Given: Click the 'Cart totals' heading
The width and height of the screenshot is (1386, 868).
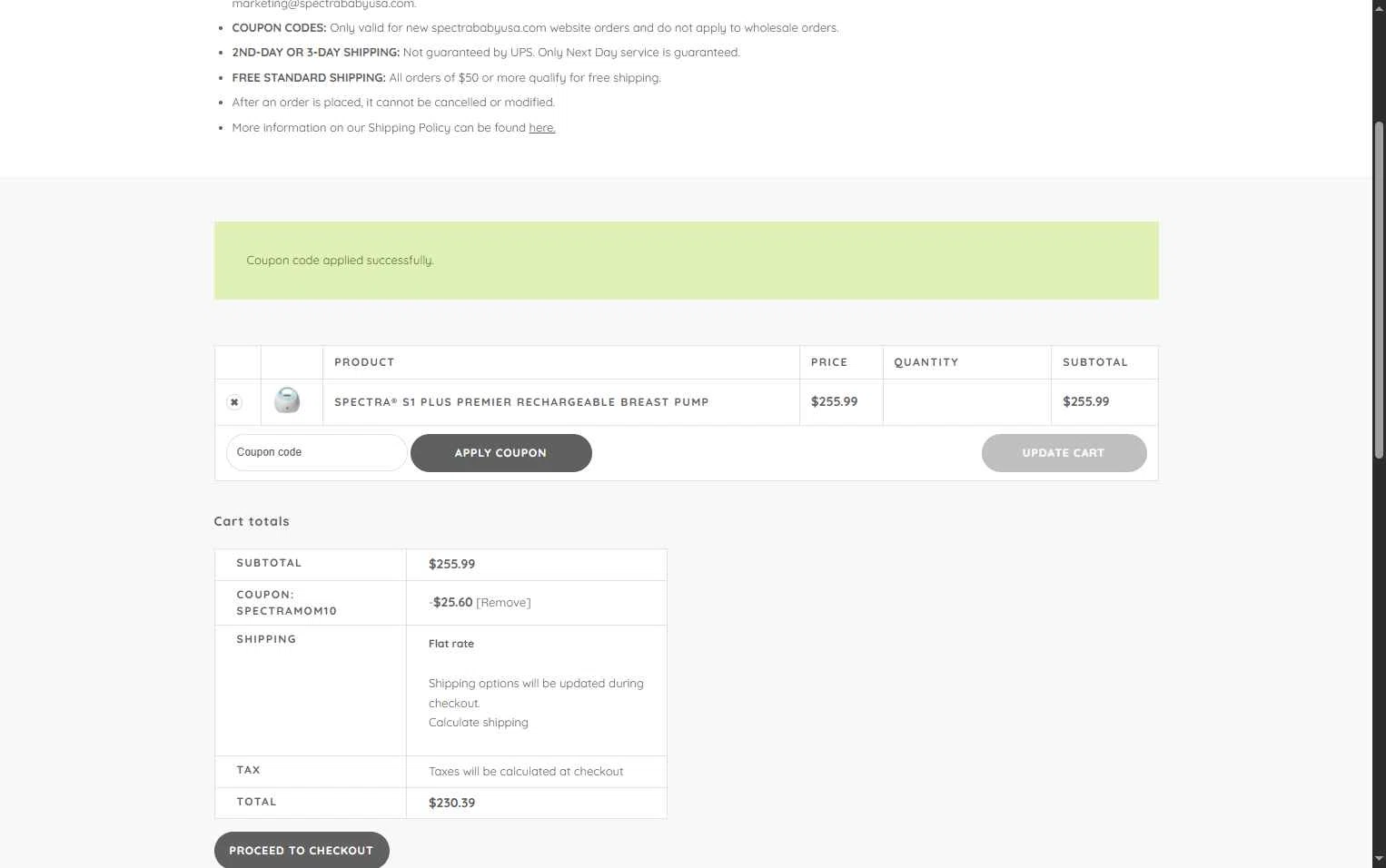Looking at the screenshot, I should [x=252, y=521].
